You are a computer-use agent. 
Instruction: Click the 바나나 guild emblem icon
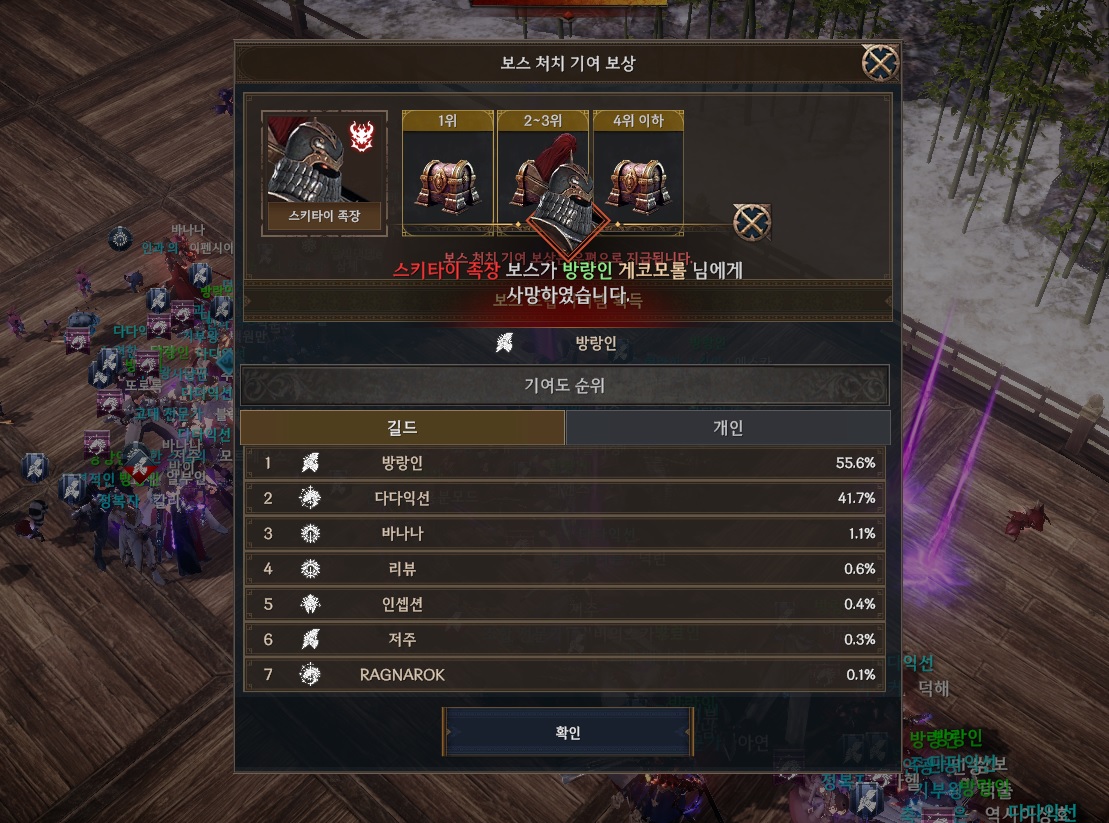310,533
